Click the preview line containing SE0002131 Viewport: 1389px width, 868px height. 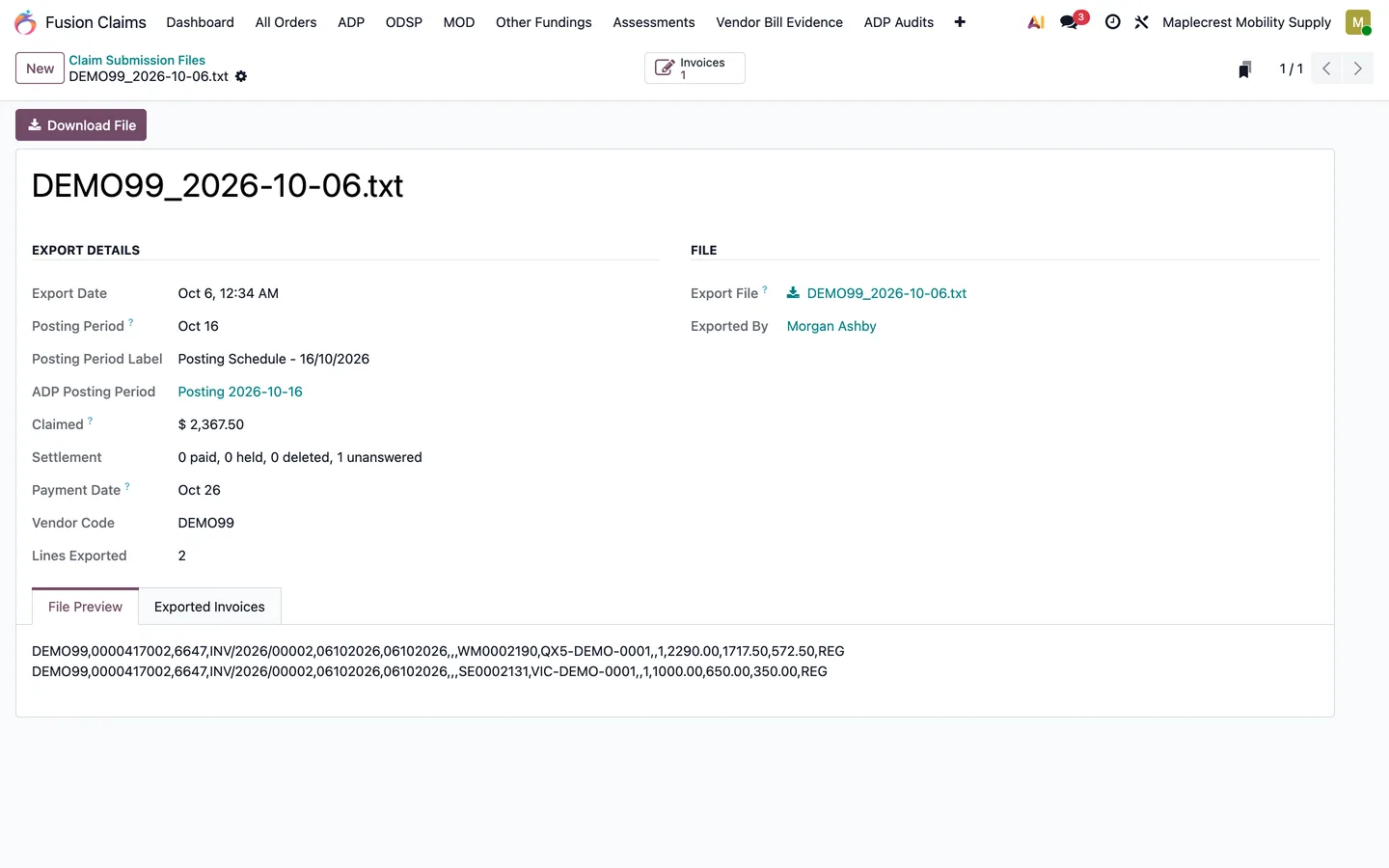[429, 671]
